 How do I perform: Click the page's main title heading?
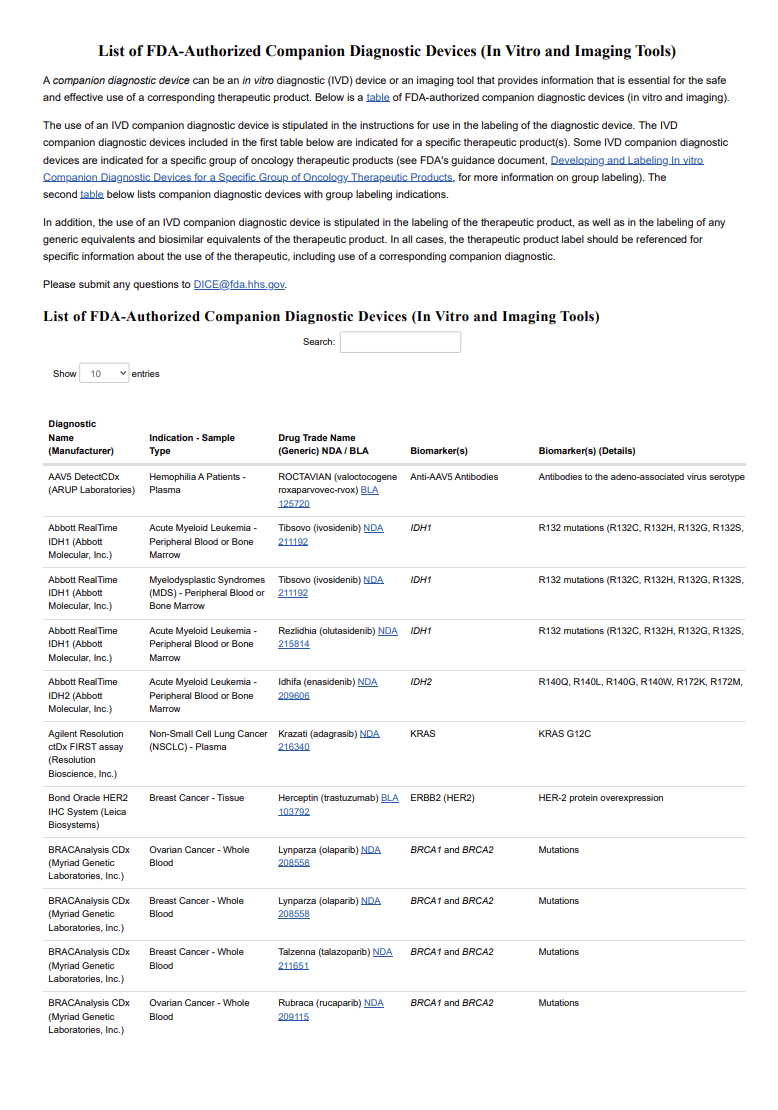[387, 51]
